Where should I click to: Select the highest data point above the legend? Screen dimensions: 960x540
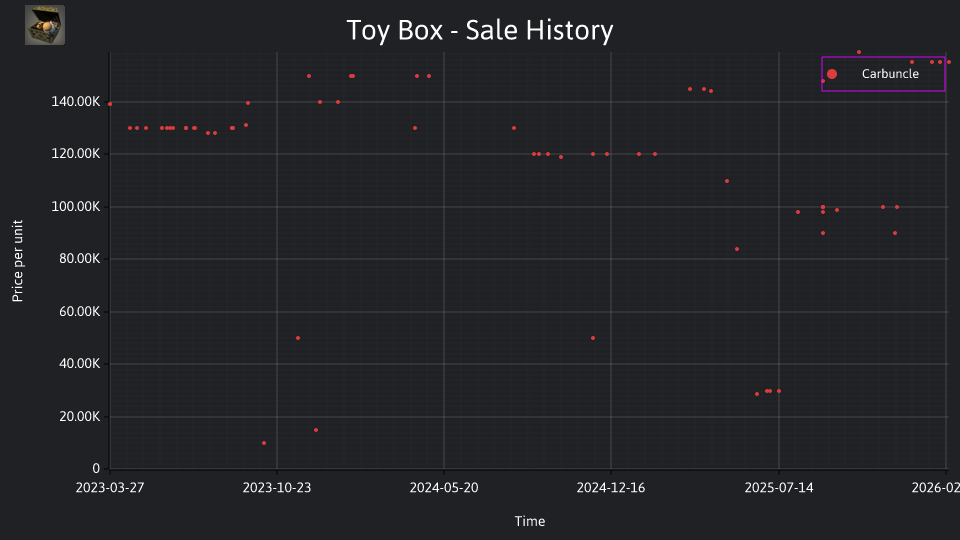click(x=859, y=52)
